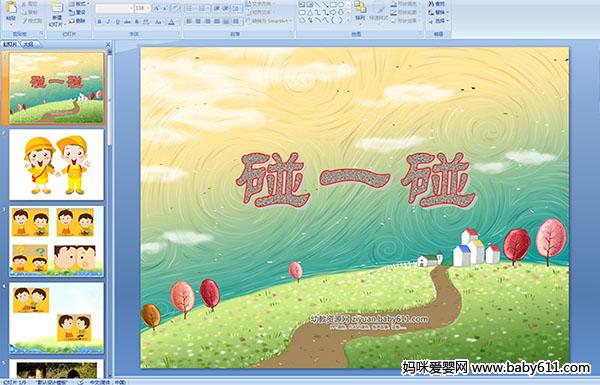600x385 pixels.
Task: Toggle italic formatting
Action: (x=108, y=22)
